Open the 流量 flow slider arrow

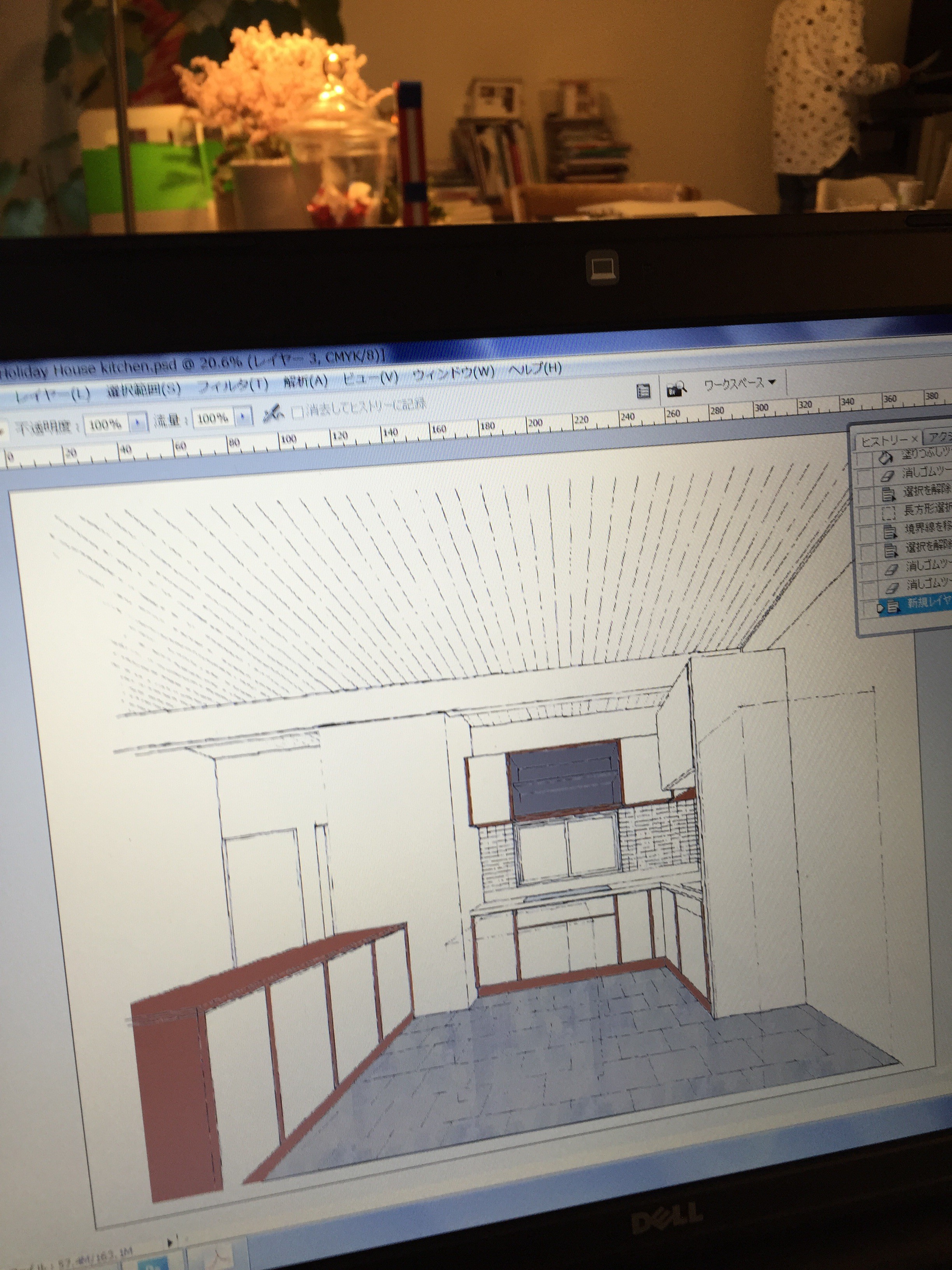[x=244, y=416]
